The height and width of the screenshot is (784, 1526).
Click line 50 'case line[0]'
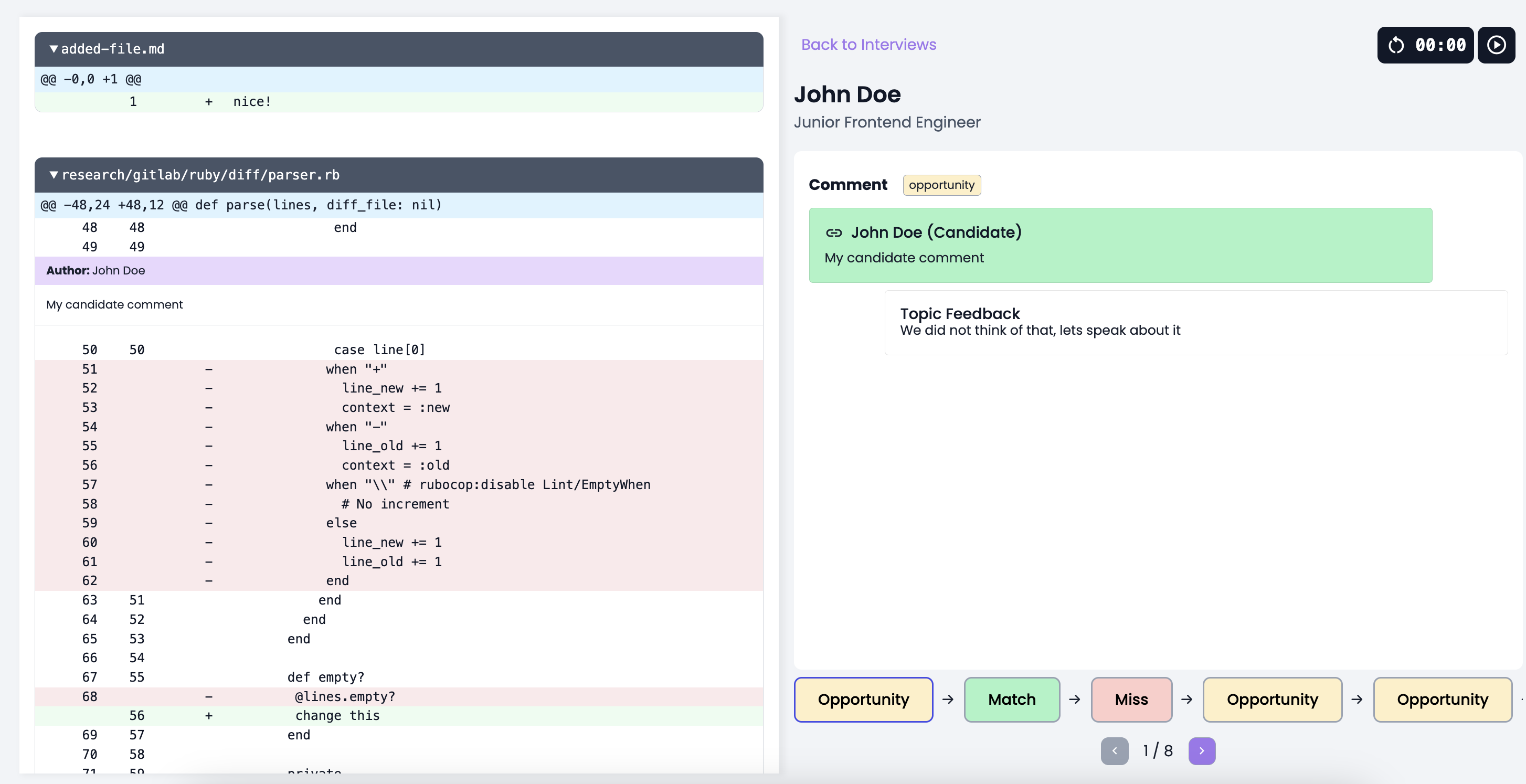coord(399,350)
